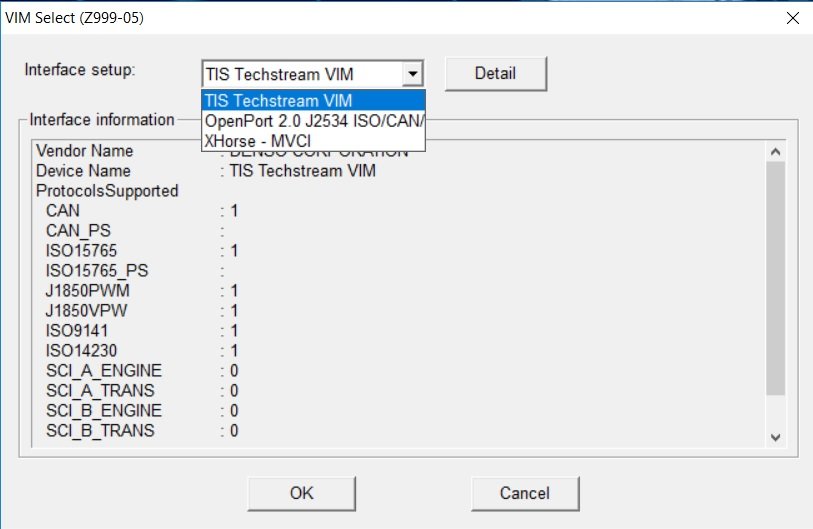Click the ProtocolsSupported heading

pyautogui.click(x=107, y=191)
